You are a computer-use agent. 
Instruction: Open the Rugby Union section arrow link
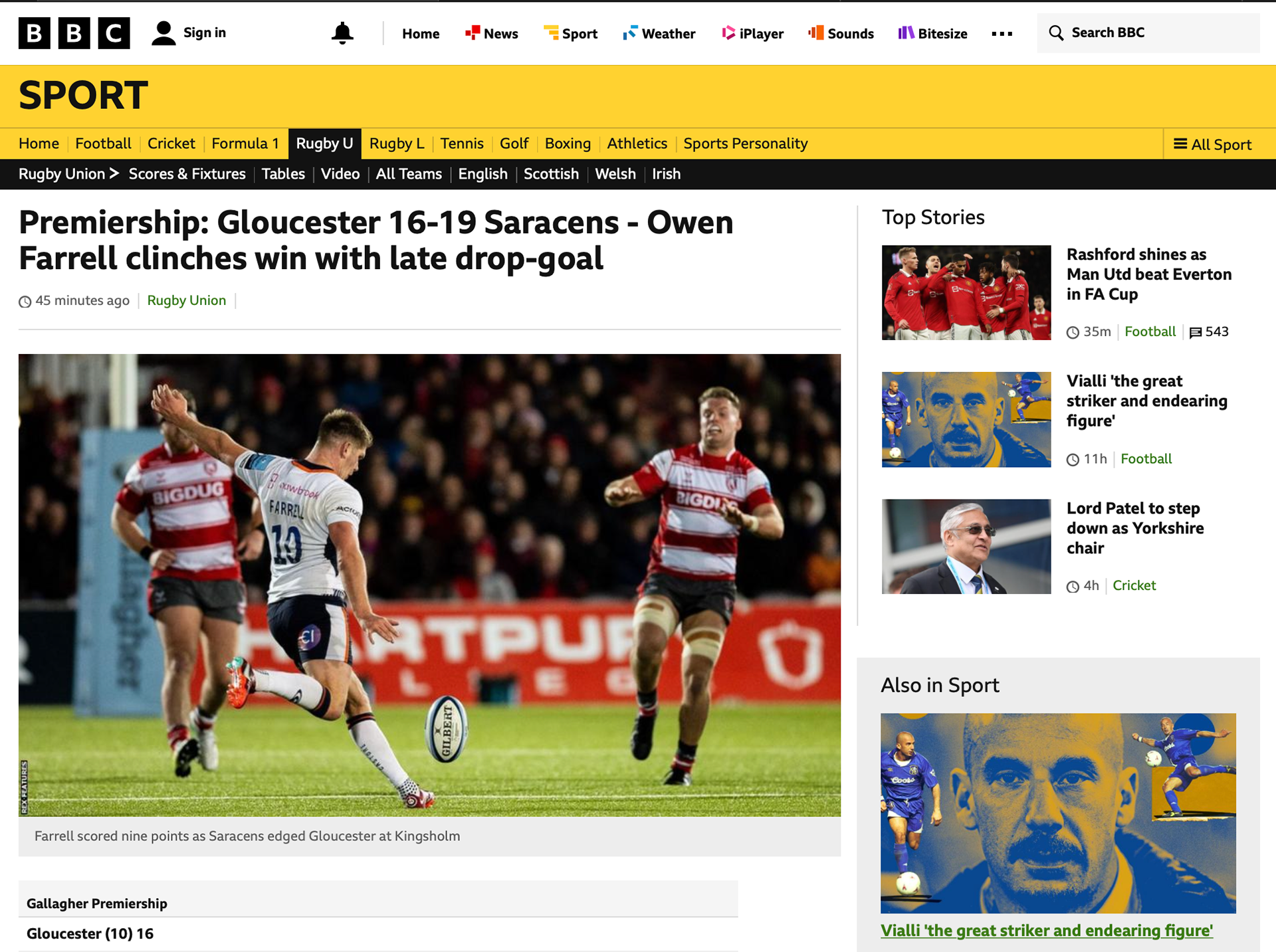click(x=68, y=174)
